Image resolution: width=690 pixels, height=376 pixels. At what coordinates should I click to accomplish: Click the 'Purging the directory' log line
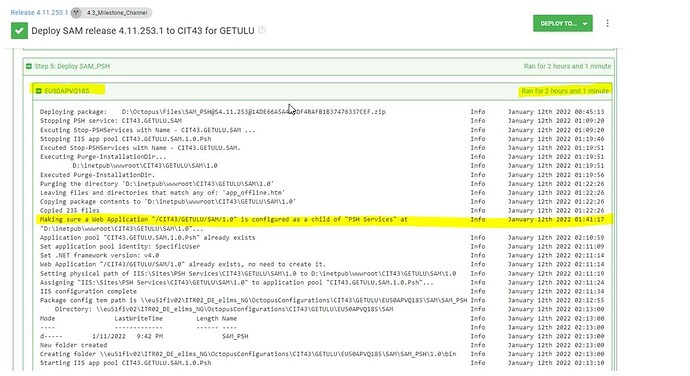(157, 184)
